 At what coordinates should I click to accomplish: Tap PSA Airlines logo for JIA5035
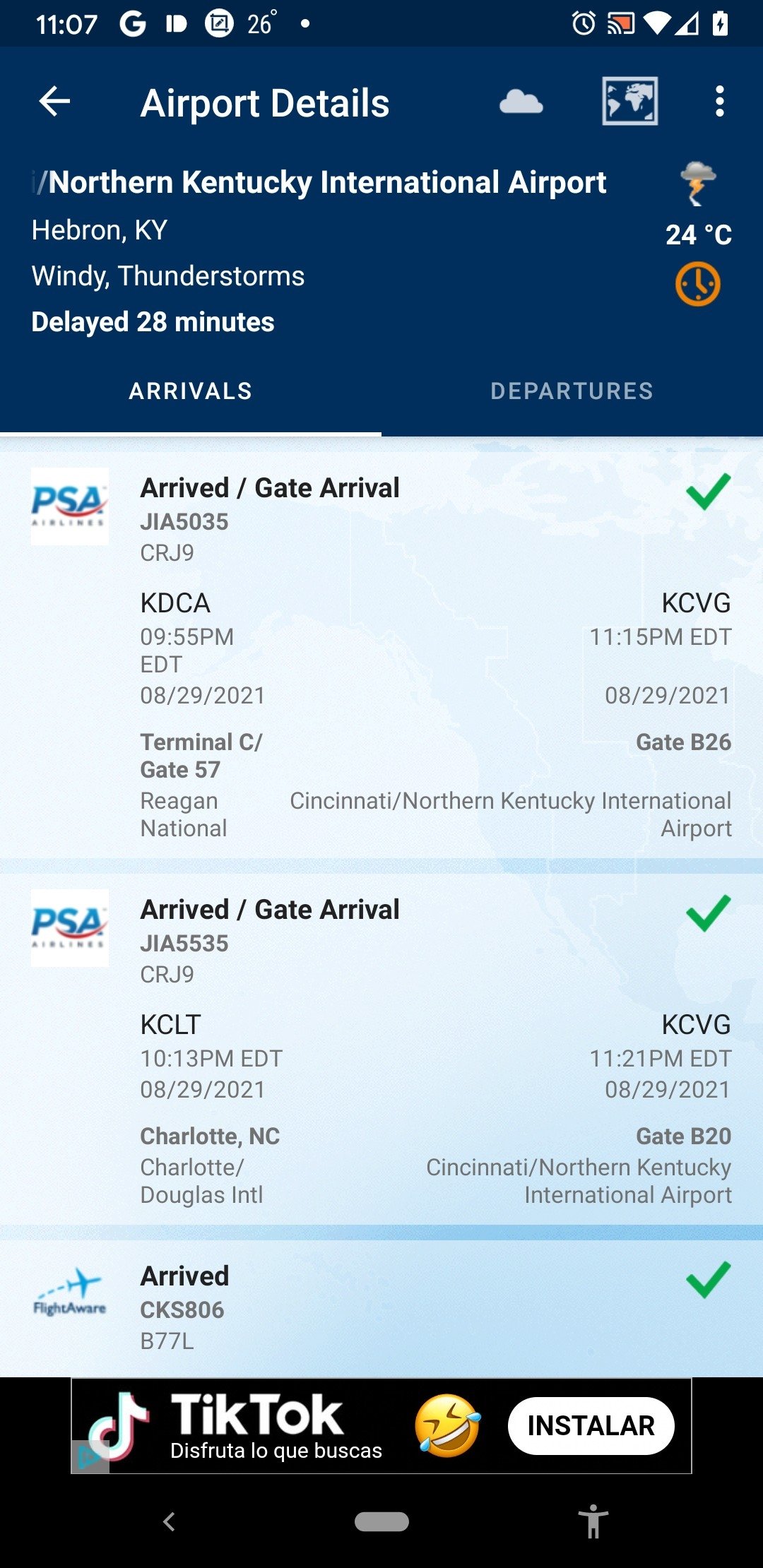click(x=69, y=506)
